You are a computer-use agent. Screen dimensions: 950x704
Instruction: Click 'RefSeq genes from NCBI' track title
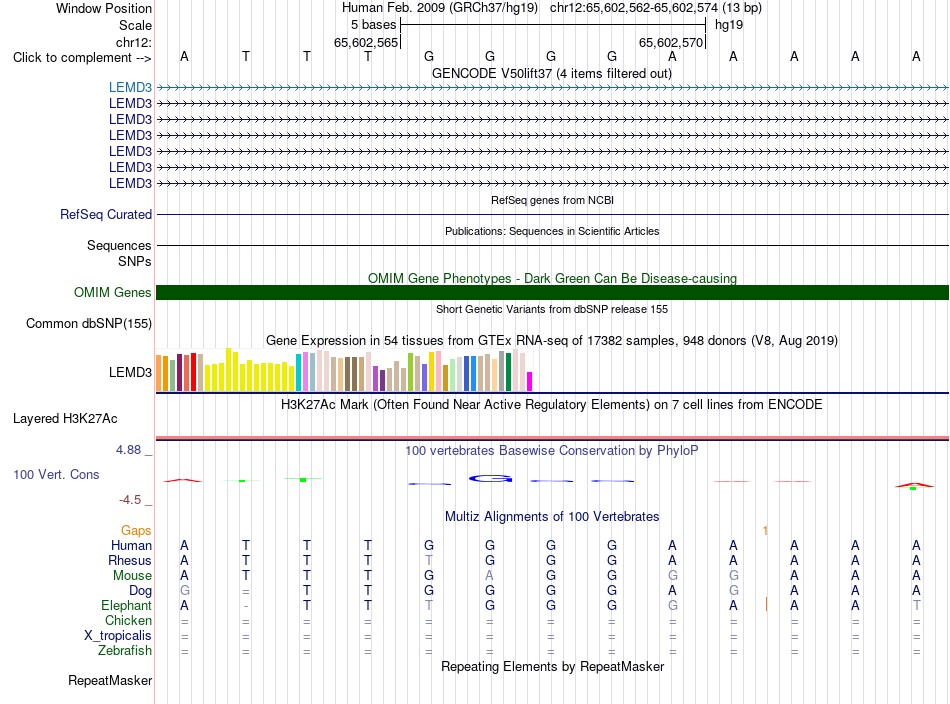pos(552,200)
